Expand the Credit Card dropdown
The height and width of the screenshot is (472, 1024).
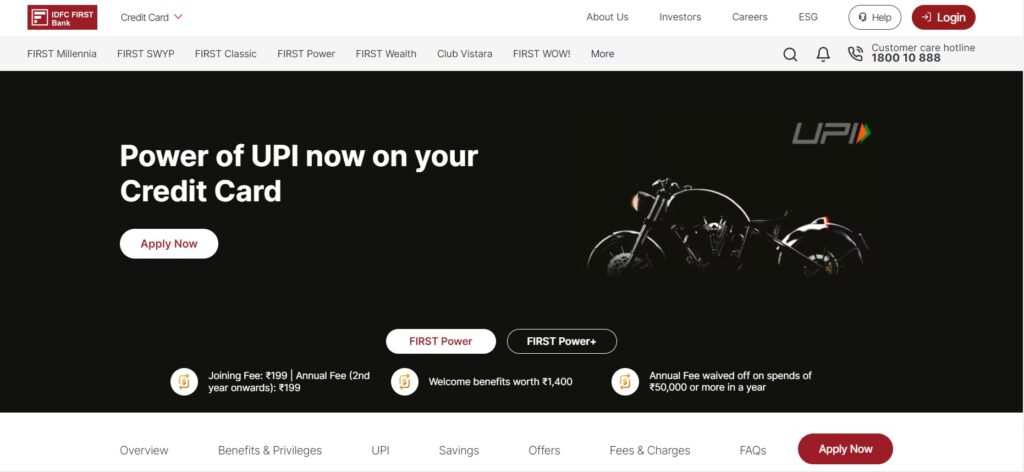pos(152,18)
